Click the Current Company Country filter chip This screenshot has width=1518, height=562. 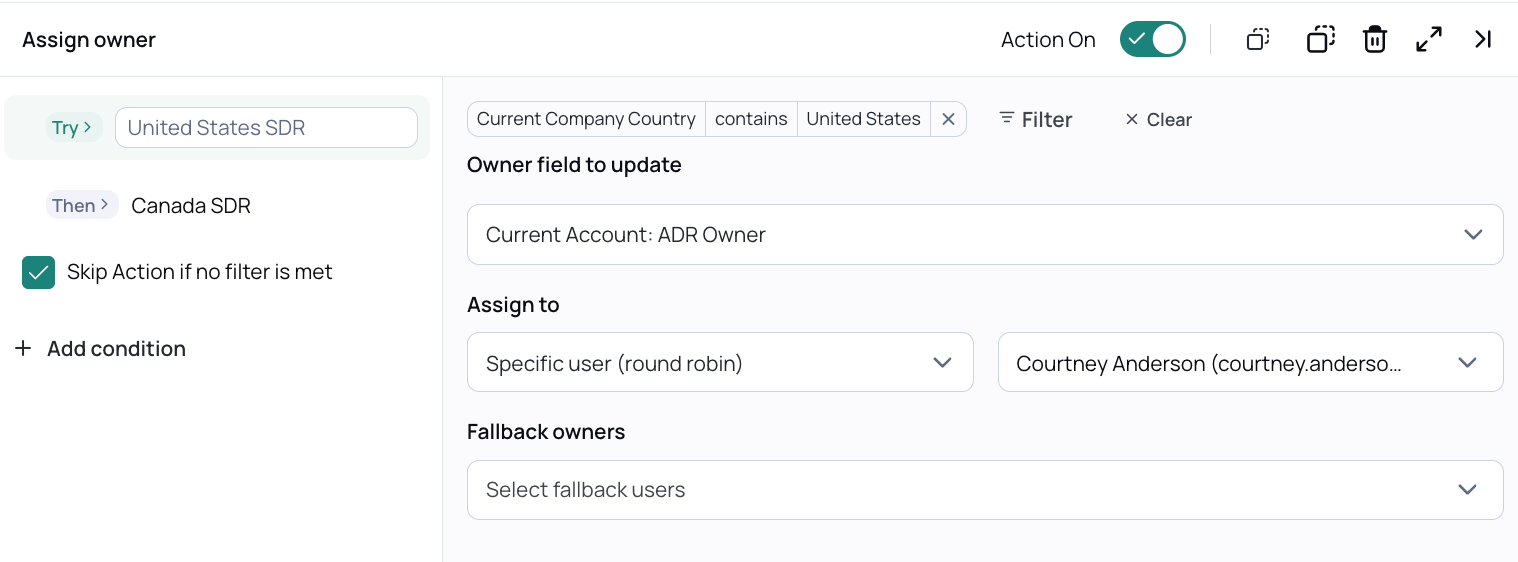point(586,119)
